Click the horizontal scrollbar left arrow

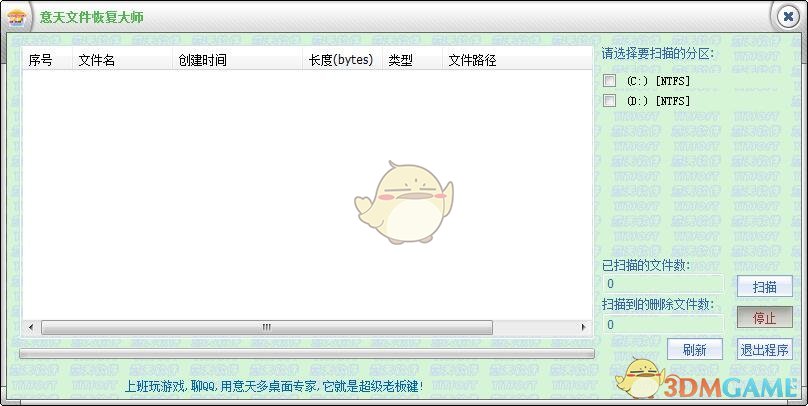coord(31,327)
